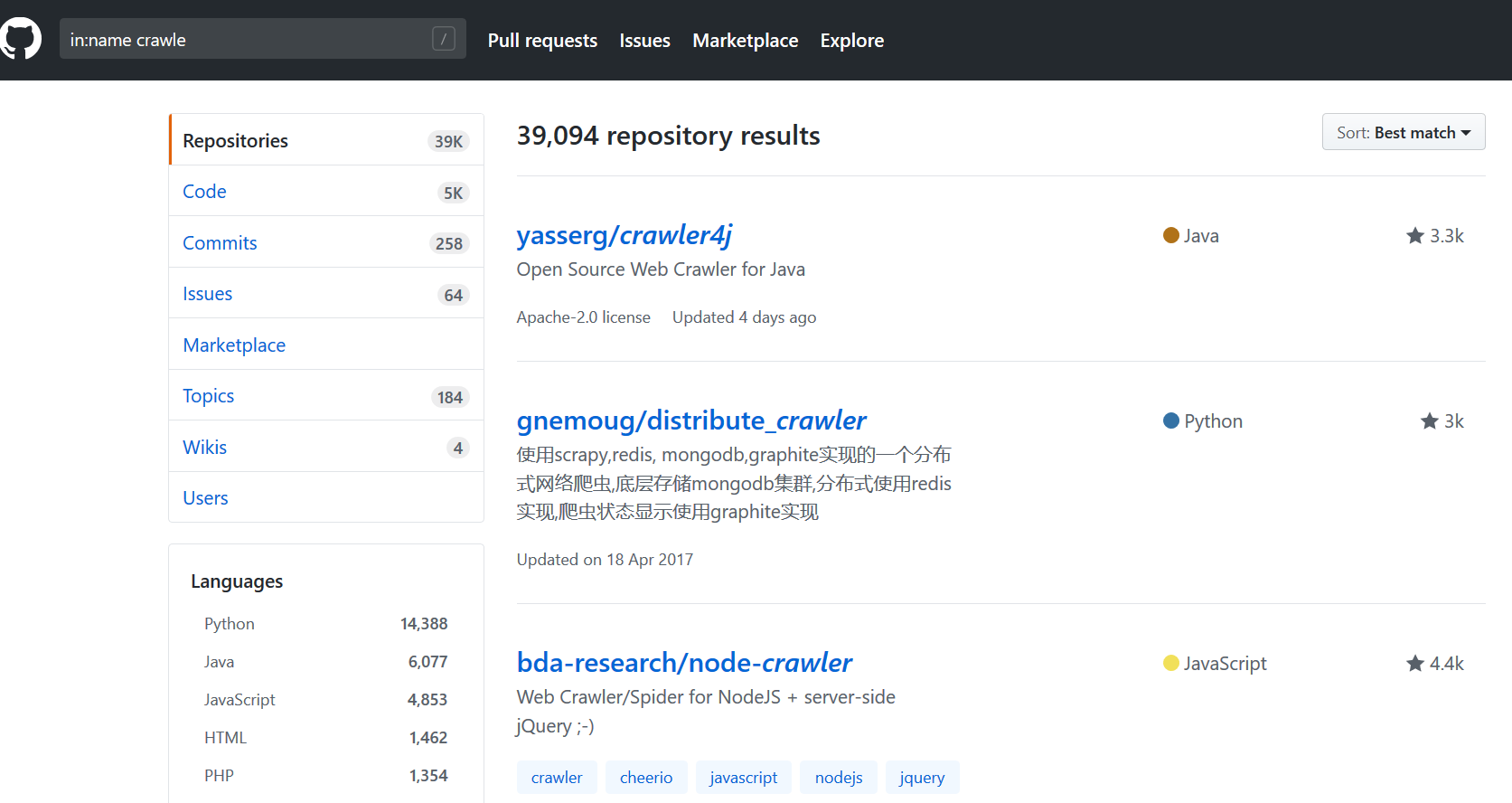Click the Wikis count badge showing 4
The height and width of the screenshot is (803, 1512).
[458, 448]
